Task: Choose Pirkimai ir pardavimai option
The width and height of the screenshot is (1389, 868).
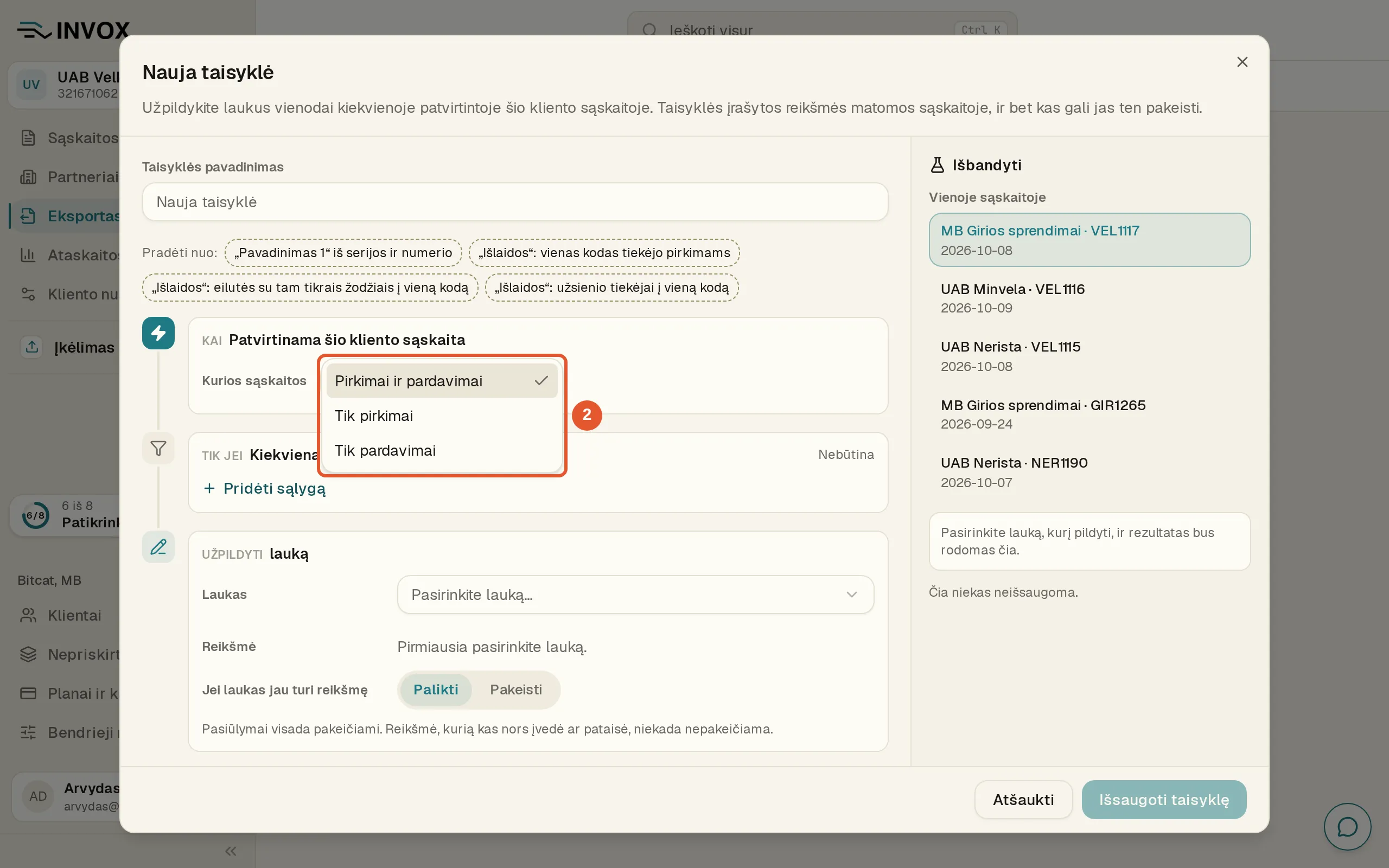Action: (x=441, y=381)
